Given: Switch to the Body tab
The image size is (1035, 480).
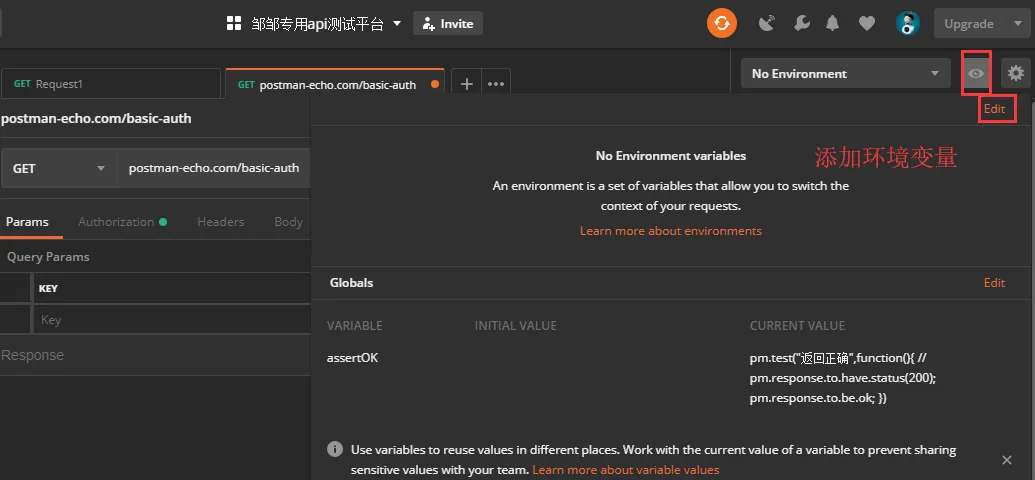Looking at the screenshot, I should [x=288, y=222].
